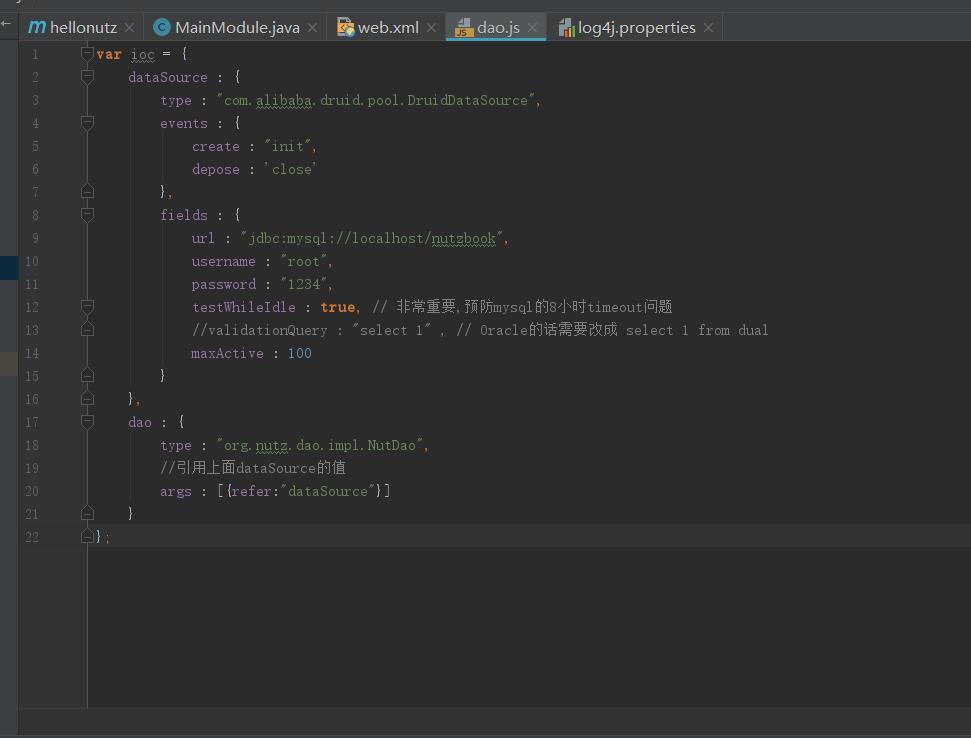
Task: Click the true keyword after testWhileIdle
Action: pyautogui.click(x=337, y=307)
